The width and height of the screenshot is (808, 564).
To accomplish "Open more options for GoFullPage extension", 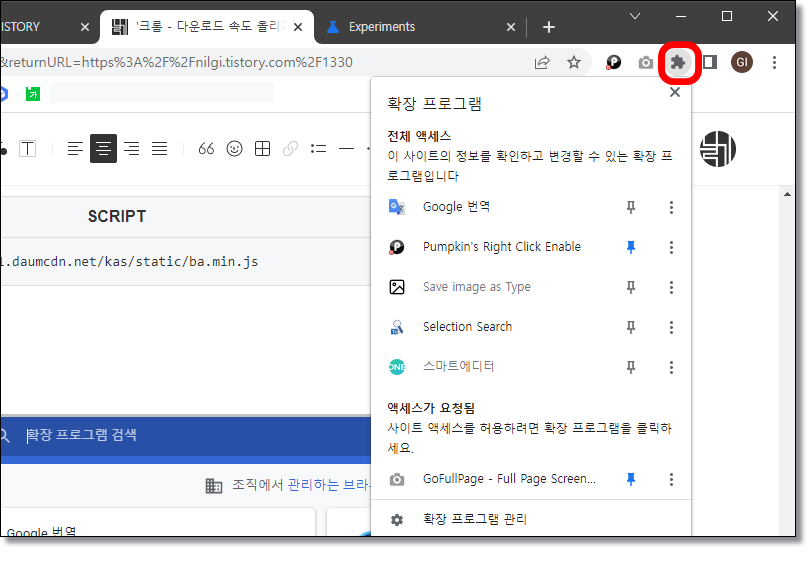I will pos(671,479).
